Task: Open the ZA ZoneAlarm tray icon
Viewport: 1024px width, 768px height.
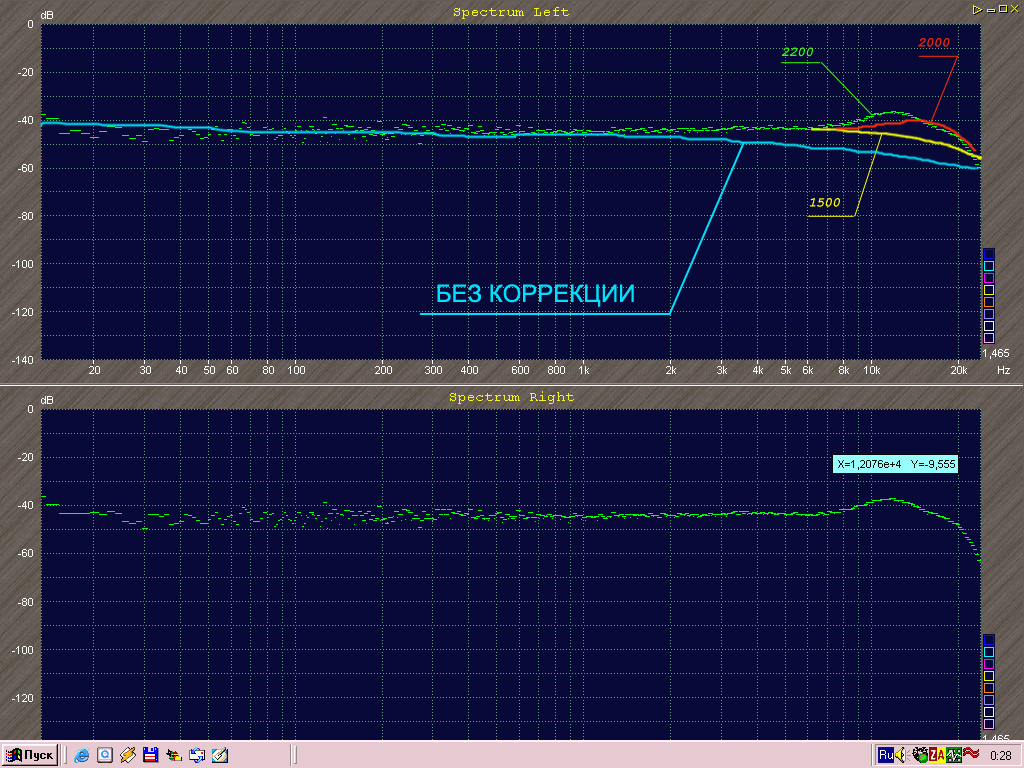Action: [937, 755]
